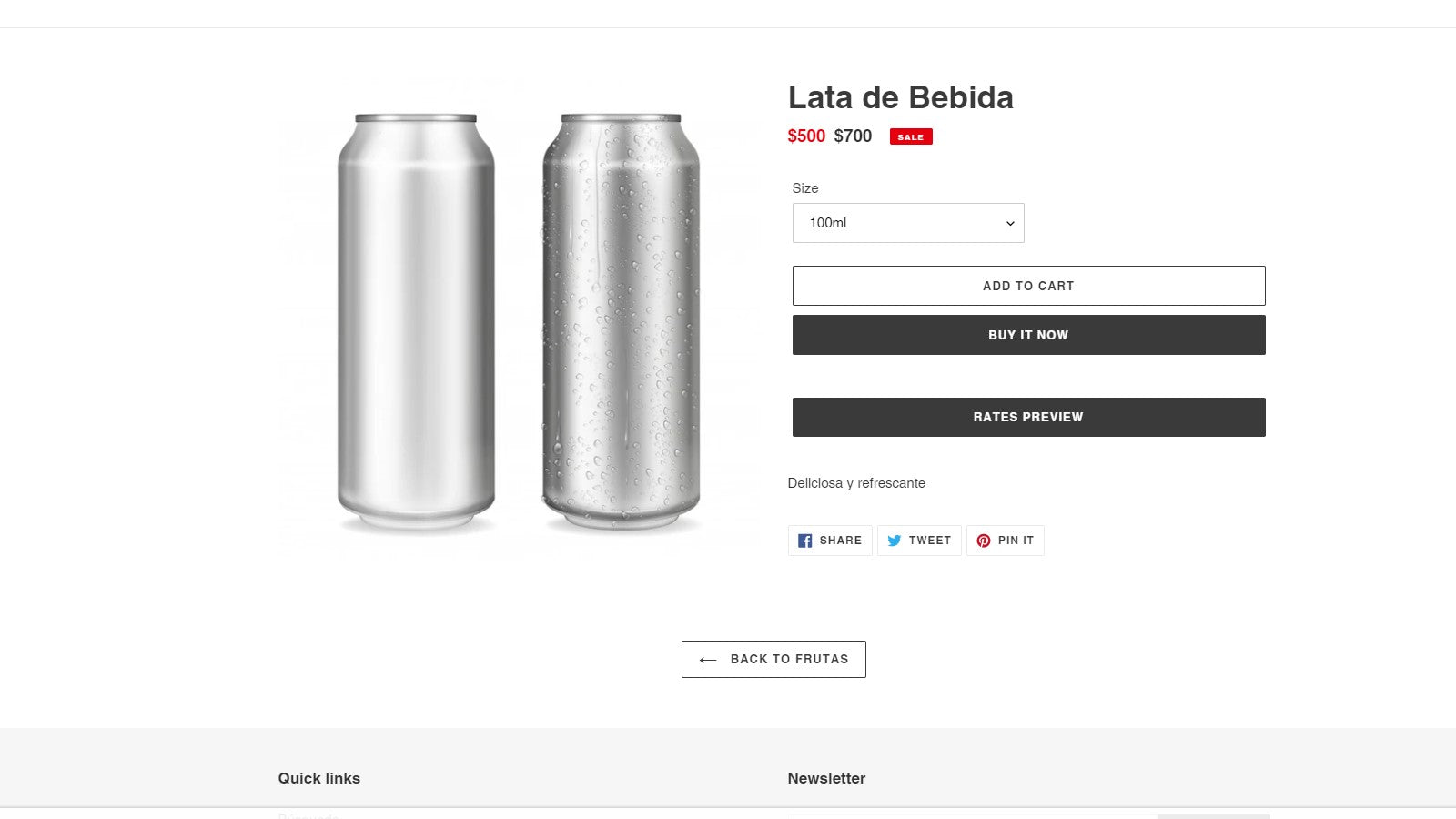Click the back arrow beside BACK TO FRUTAS
The height and width of the screenshot is (819, 1456).
706,659
